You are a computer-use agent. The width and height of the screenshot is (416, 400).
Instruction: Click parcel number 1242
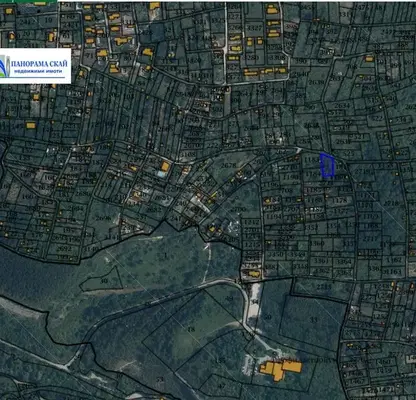tap(252, 222)
